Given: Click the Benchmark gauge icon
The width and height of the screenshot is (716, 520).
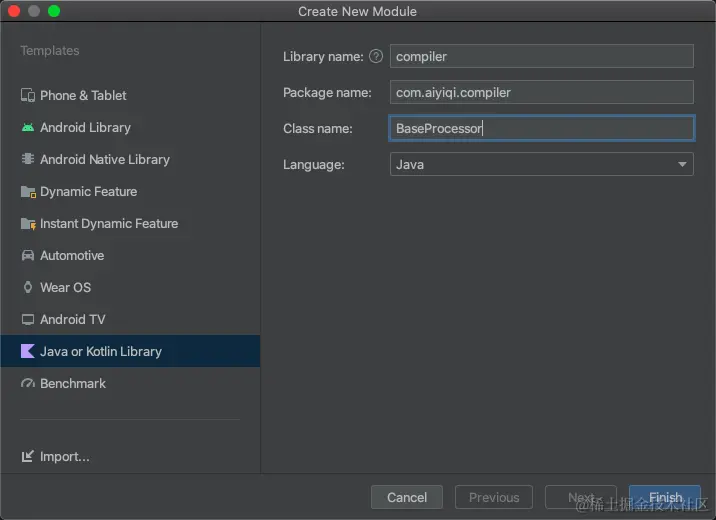Looking at the screenshot, I should [x=28, y=384].
